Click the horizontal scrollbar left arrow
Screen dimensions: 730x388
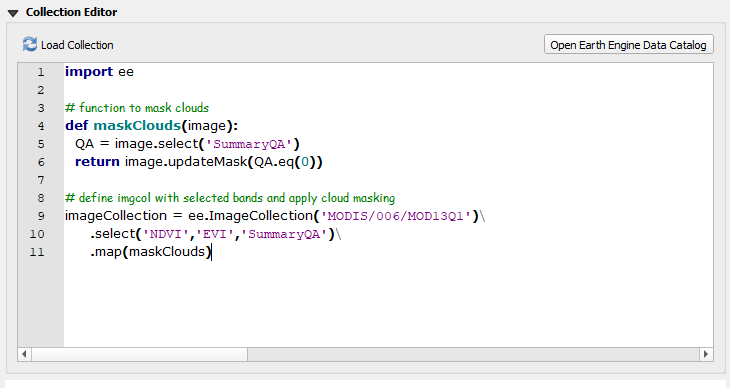pyautogui.click(x=24, y=354)
